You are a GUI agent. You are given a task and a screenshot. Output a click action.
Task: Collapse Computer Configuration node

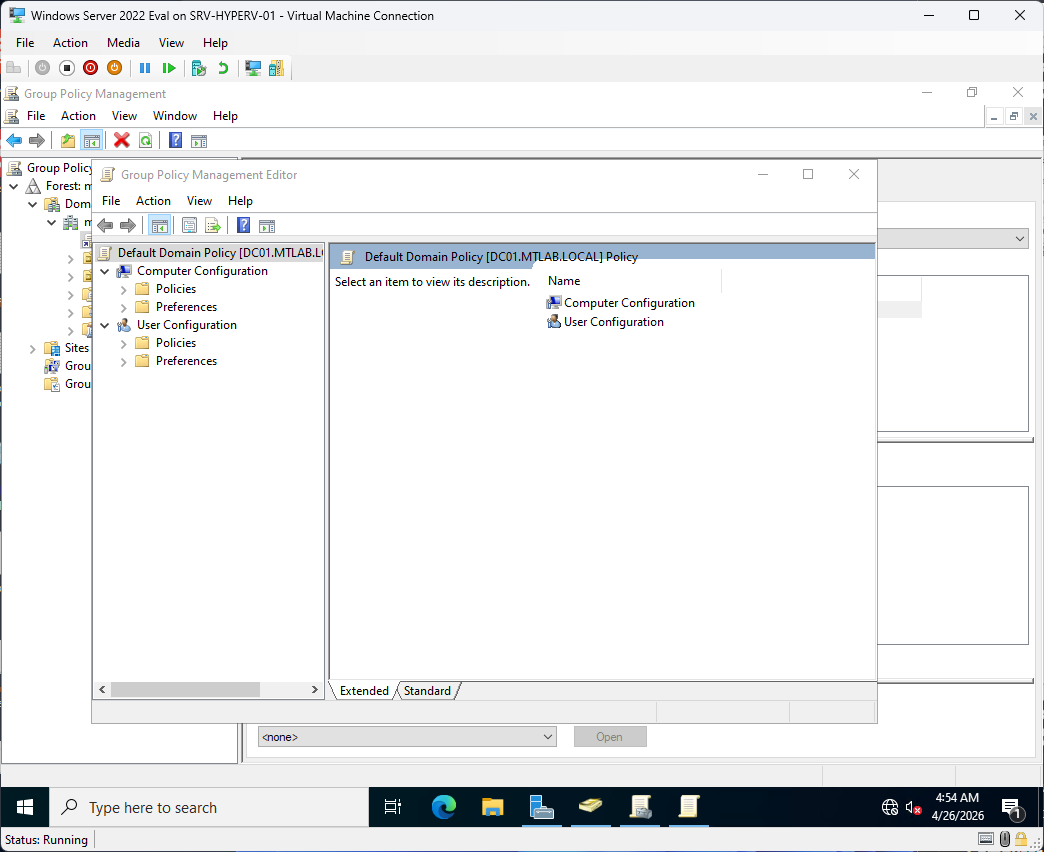tap(105, 272)
